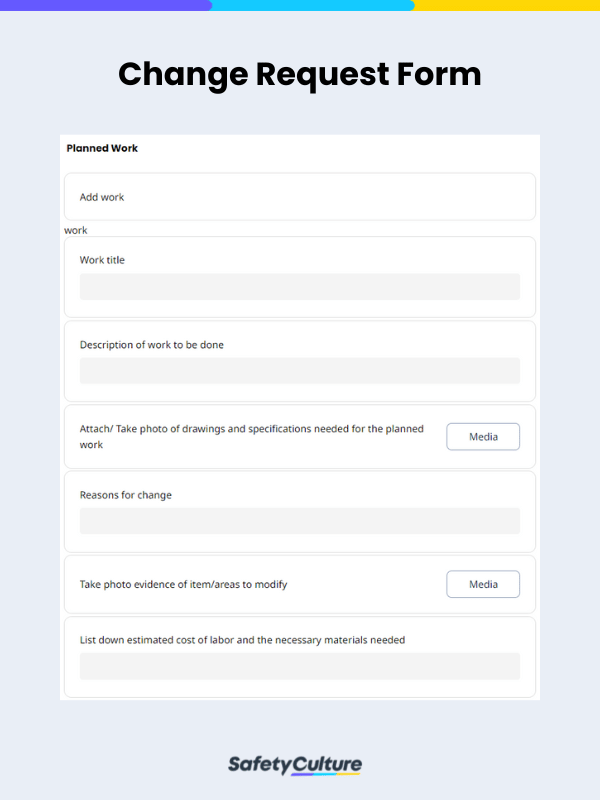Select 'Description of work to be done' label
The image size is (600, 800).
click(x=152, y=345)
